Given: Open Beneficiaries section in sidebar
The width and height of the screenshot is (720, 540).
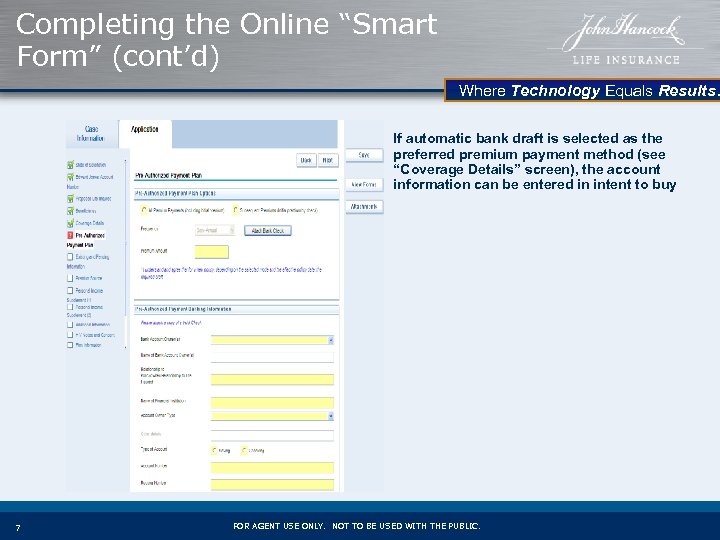Looking at the screenshot, I should pyautogui.click(x=86, y=211).
